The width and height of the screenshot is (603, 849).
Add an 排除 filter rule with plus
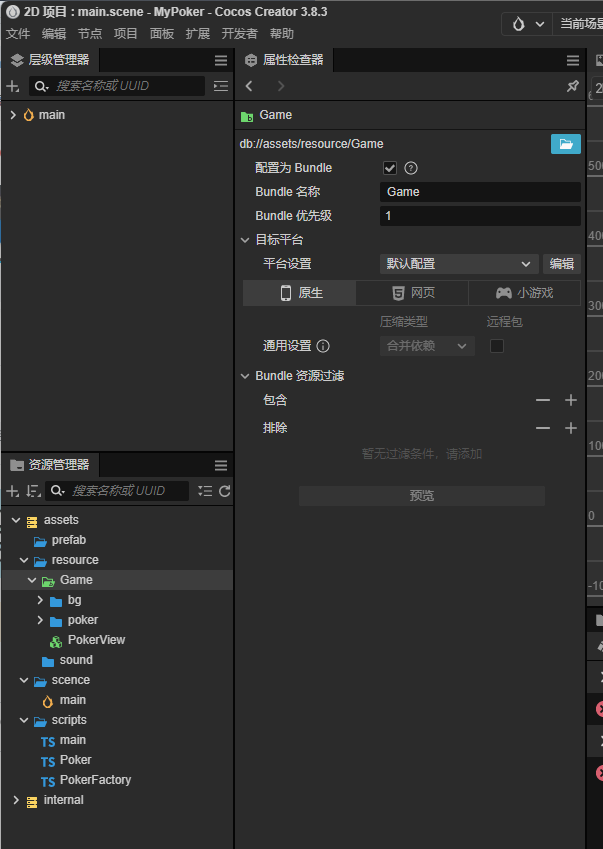[x=571, y=428]
